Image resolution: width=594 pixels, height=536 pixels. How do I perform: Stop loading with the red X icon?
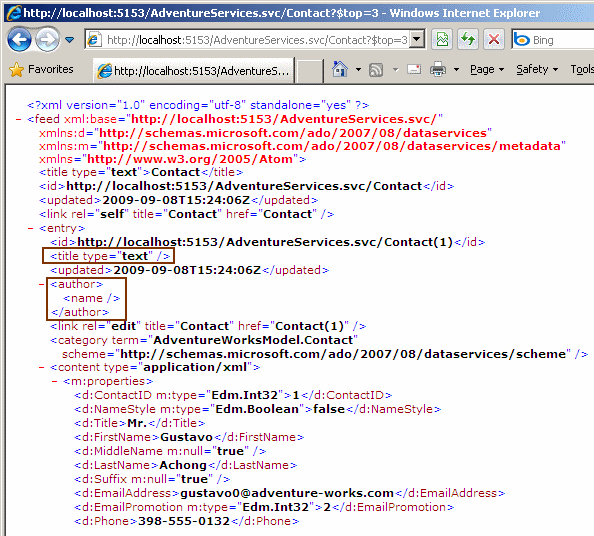point(494,39)
